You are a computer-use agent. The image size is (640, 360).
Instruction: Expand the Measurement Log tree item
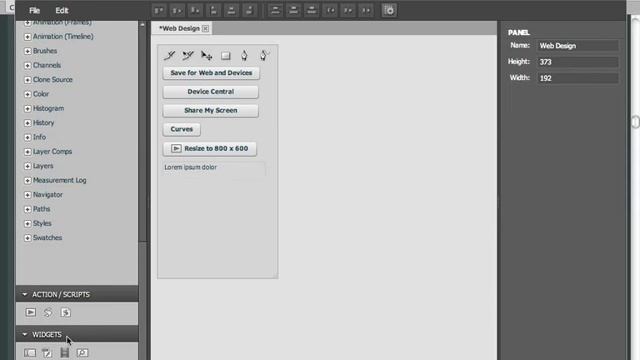click(27, 180)
